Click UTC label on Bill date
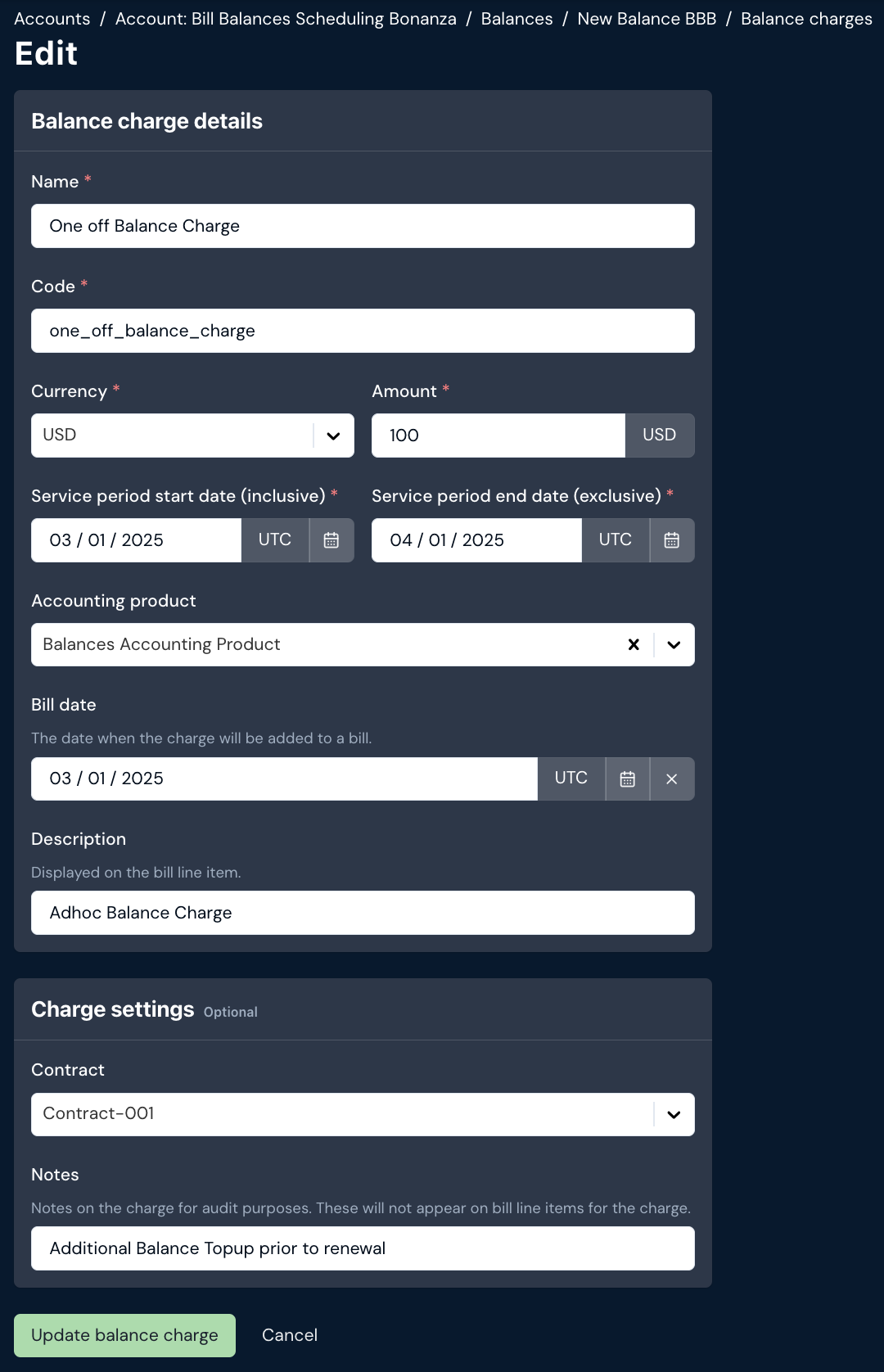The image size is (884, 1372). (571, 779)
